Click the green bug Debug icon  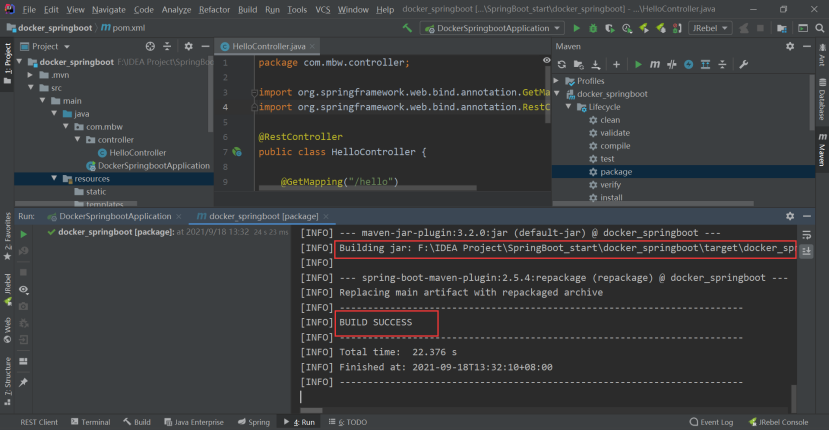[593, 28]
